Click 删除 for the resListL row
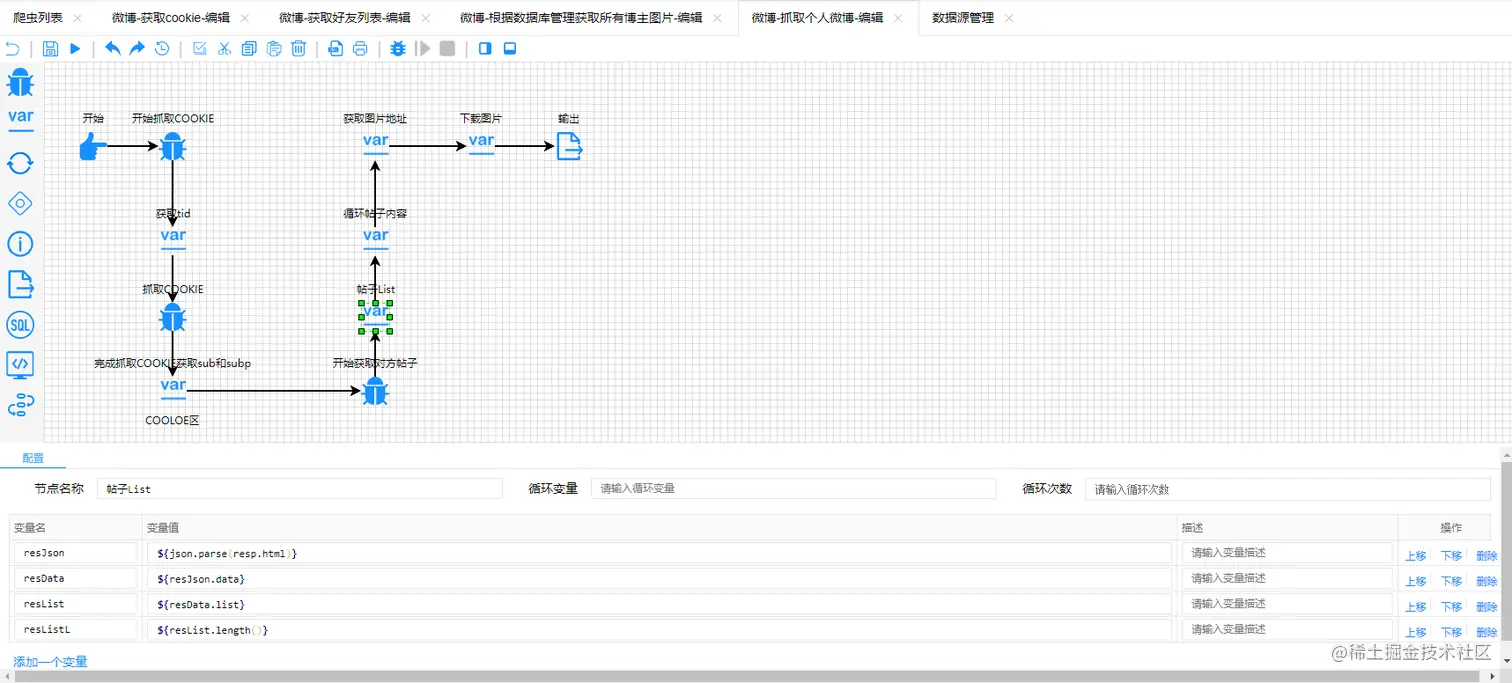 [1487, 632]
